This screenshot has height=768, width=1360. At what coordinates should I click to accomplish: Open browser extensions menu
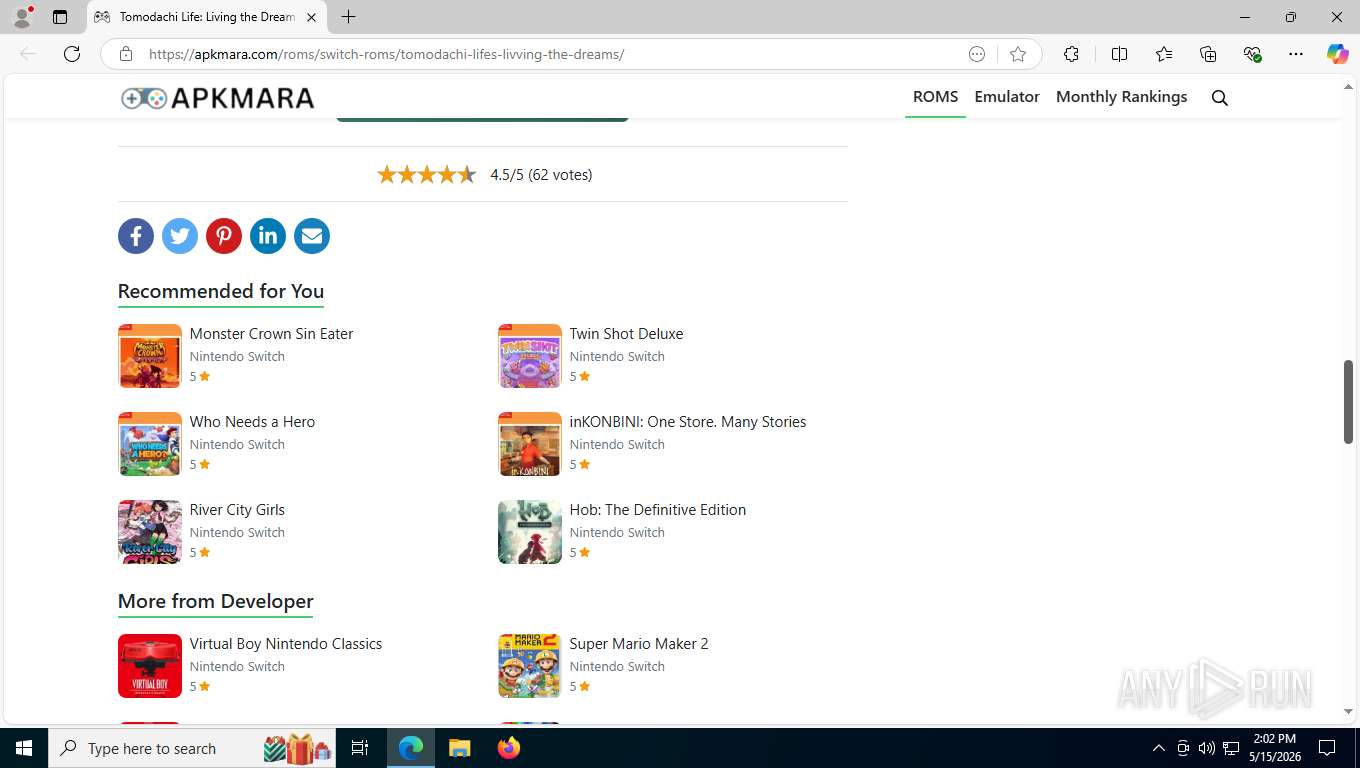click(1071, 54)
